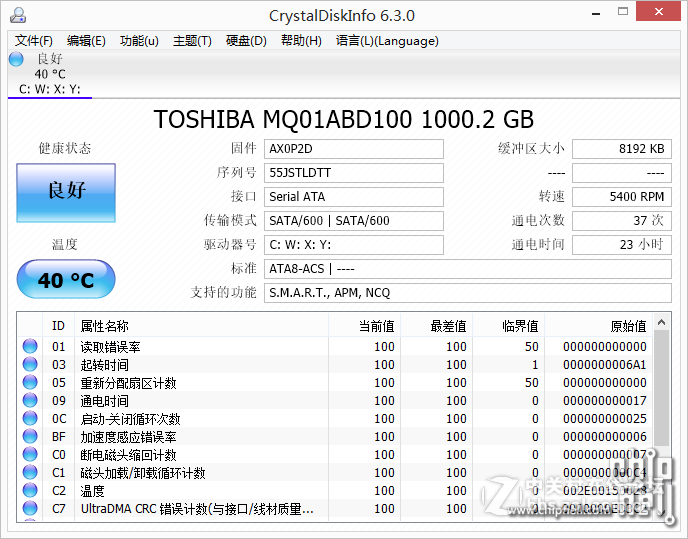Image resolution: width=688 pixels, height=539 pixels.
Task: Click the CrystalDiskInfo app icon in title bar
Action: pos(18,15)
